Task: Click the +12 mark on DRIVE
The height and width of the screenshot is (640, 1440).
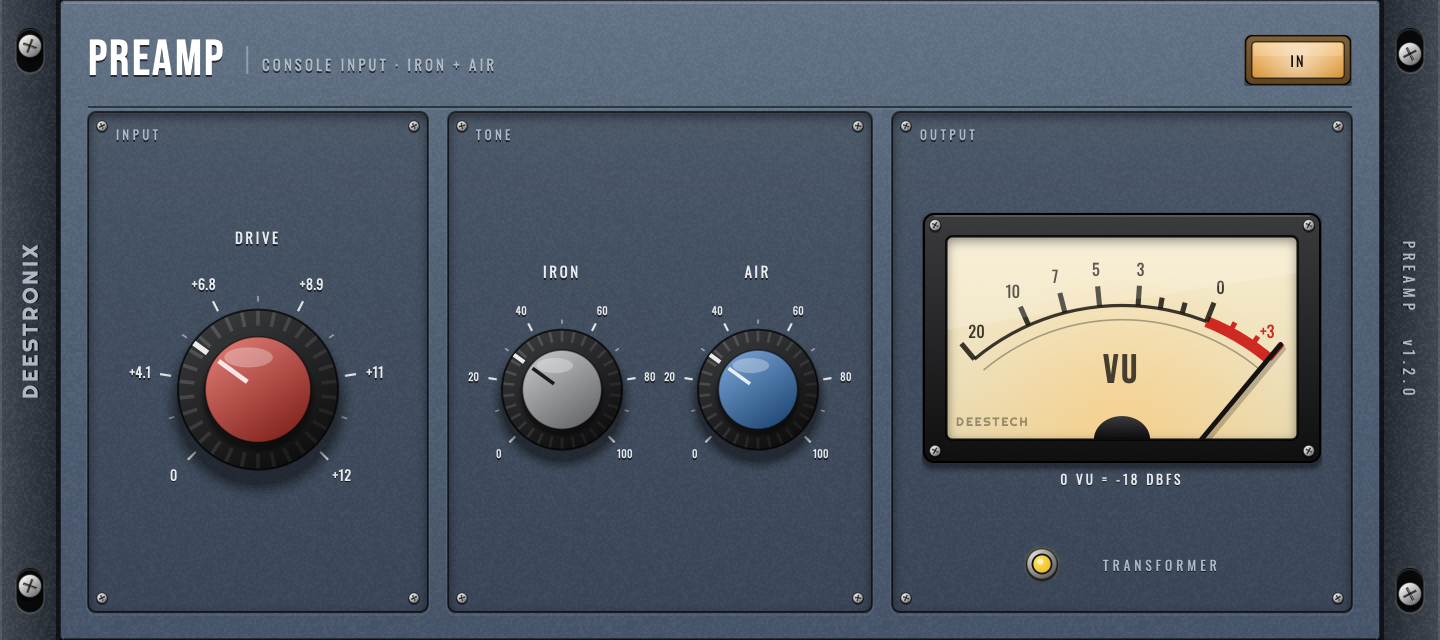Action: [x=341, y=476]
